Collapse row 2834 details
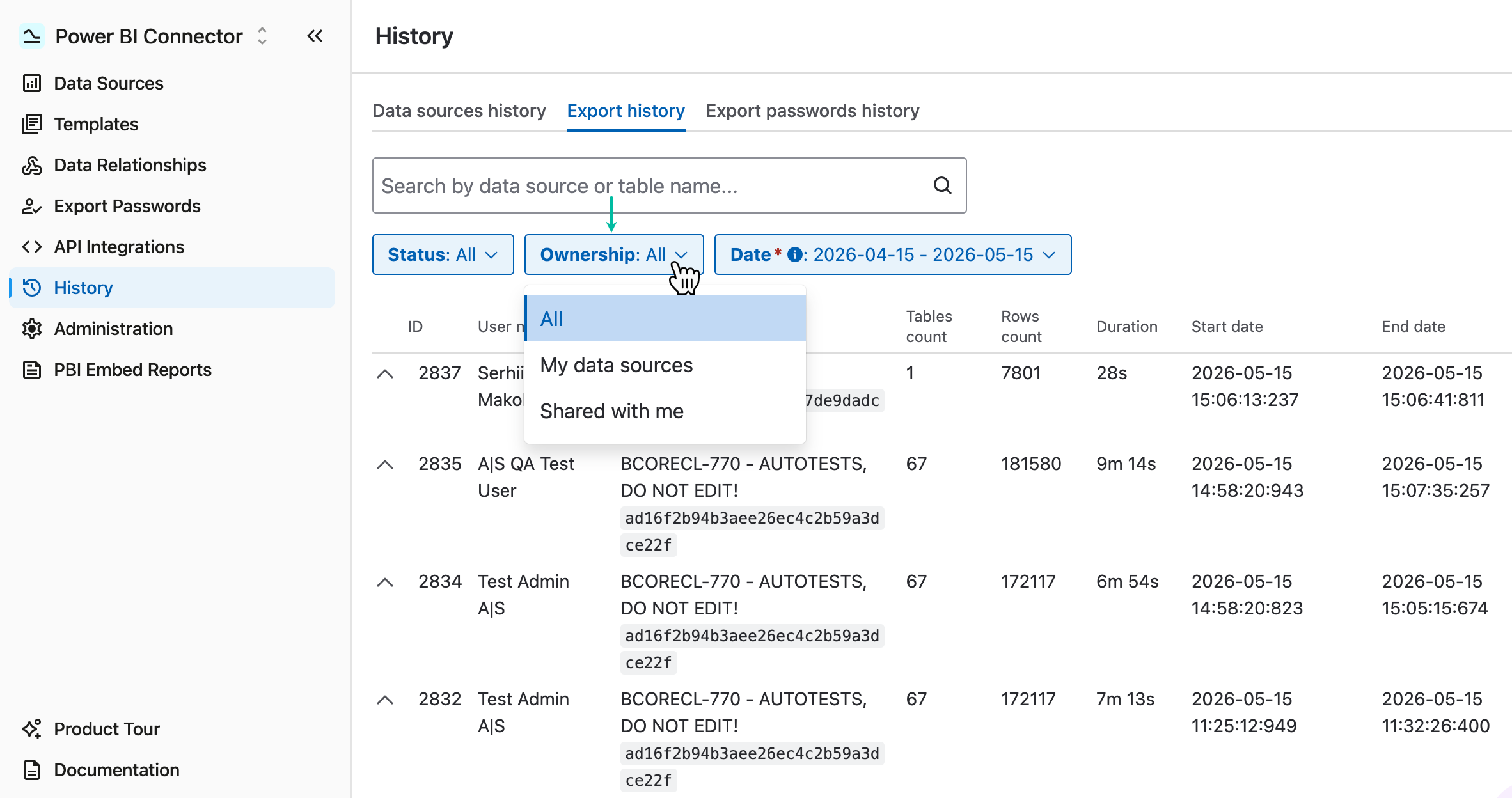The width and height of the screenshot is (1512, 798). (385, 583)
